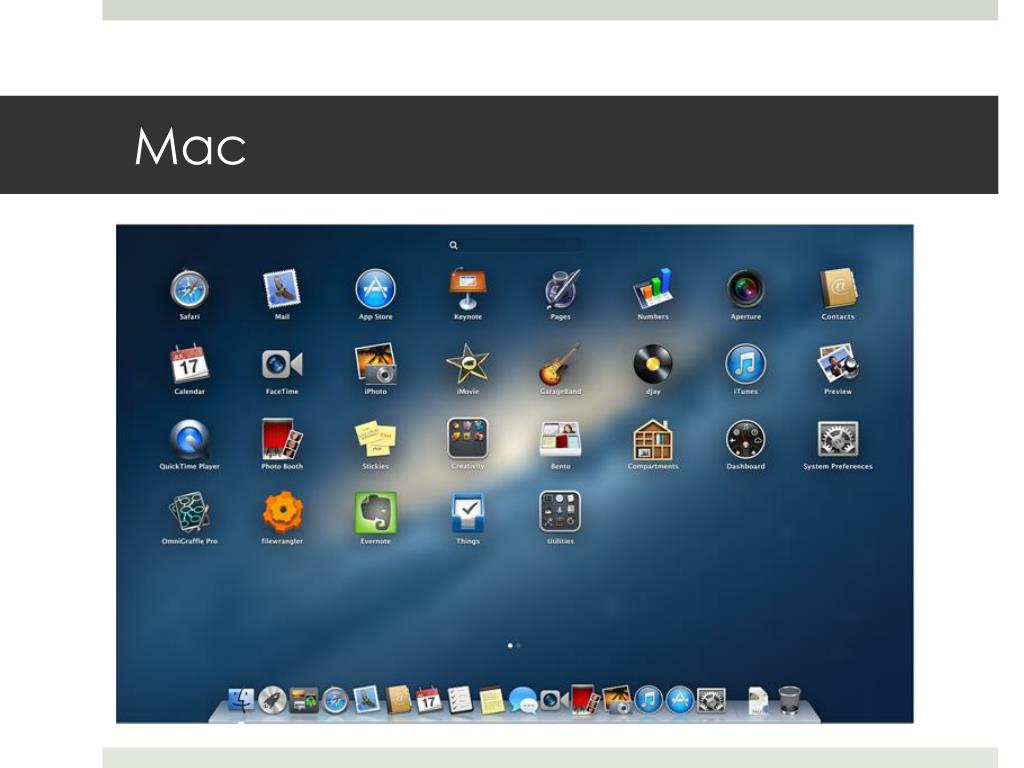Image resolution: width=1024 pixels, height=768 pixels.
Task: Open Aperture
Action: click(x=745, y=289)
